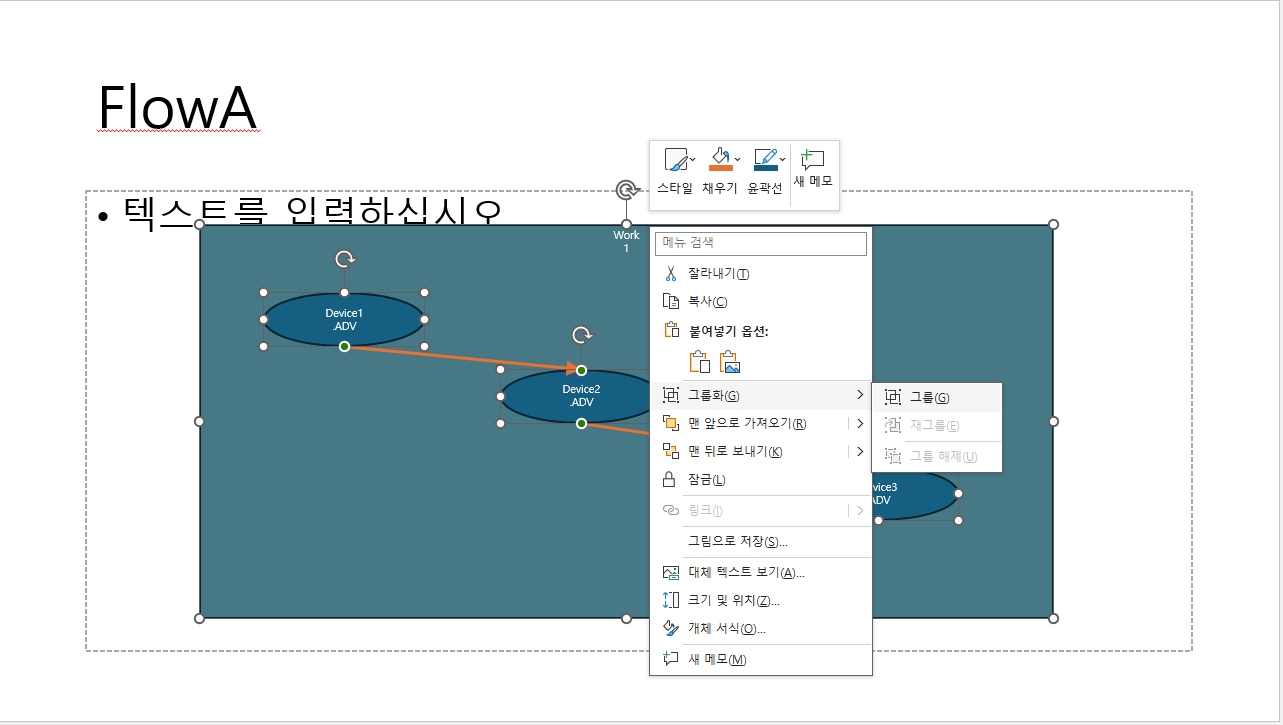Click the 메뉴 검색 search field
Viewport: 1283px width, 725px height.
(x=760, y=243)
